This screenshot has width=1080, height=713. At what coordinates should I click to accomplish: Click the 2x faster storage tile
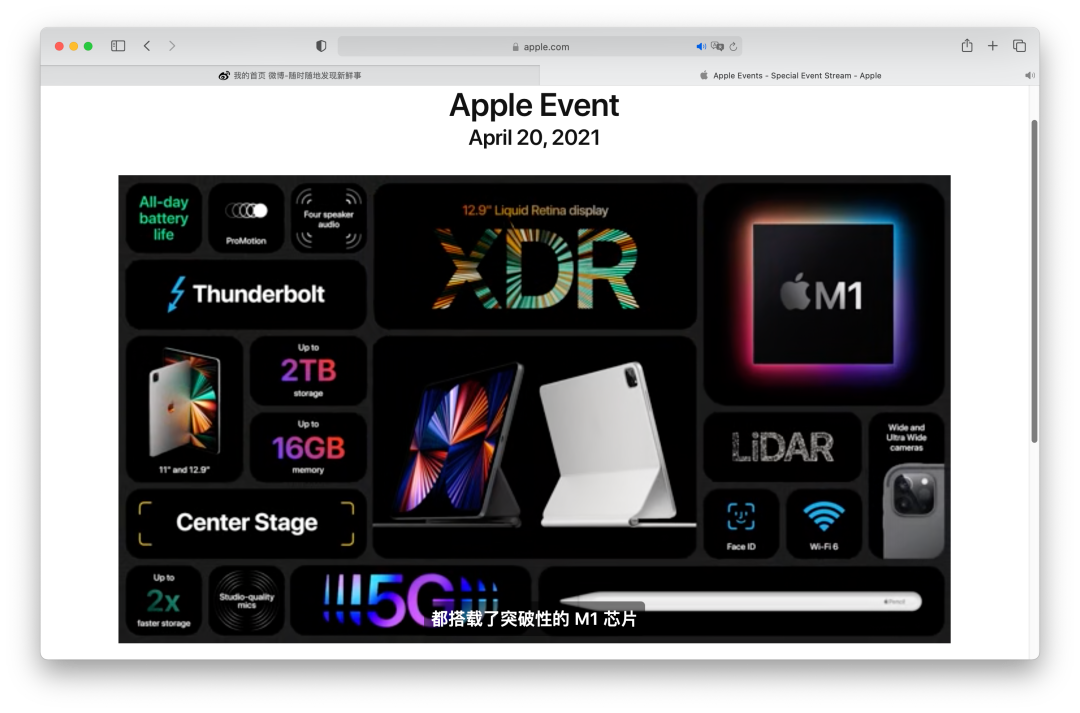(163, 600)
